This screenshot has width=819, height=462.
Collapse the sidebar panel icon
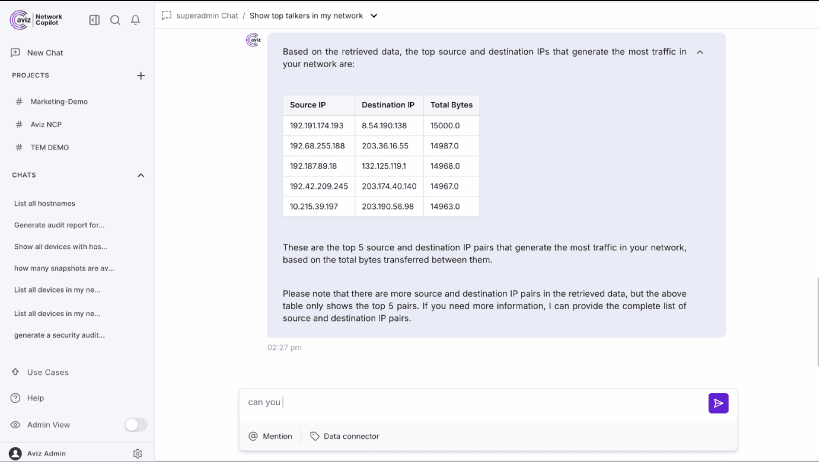point(95,20)
